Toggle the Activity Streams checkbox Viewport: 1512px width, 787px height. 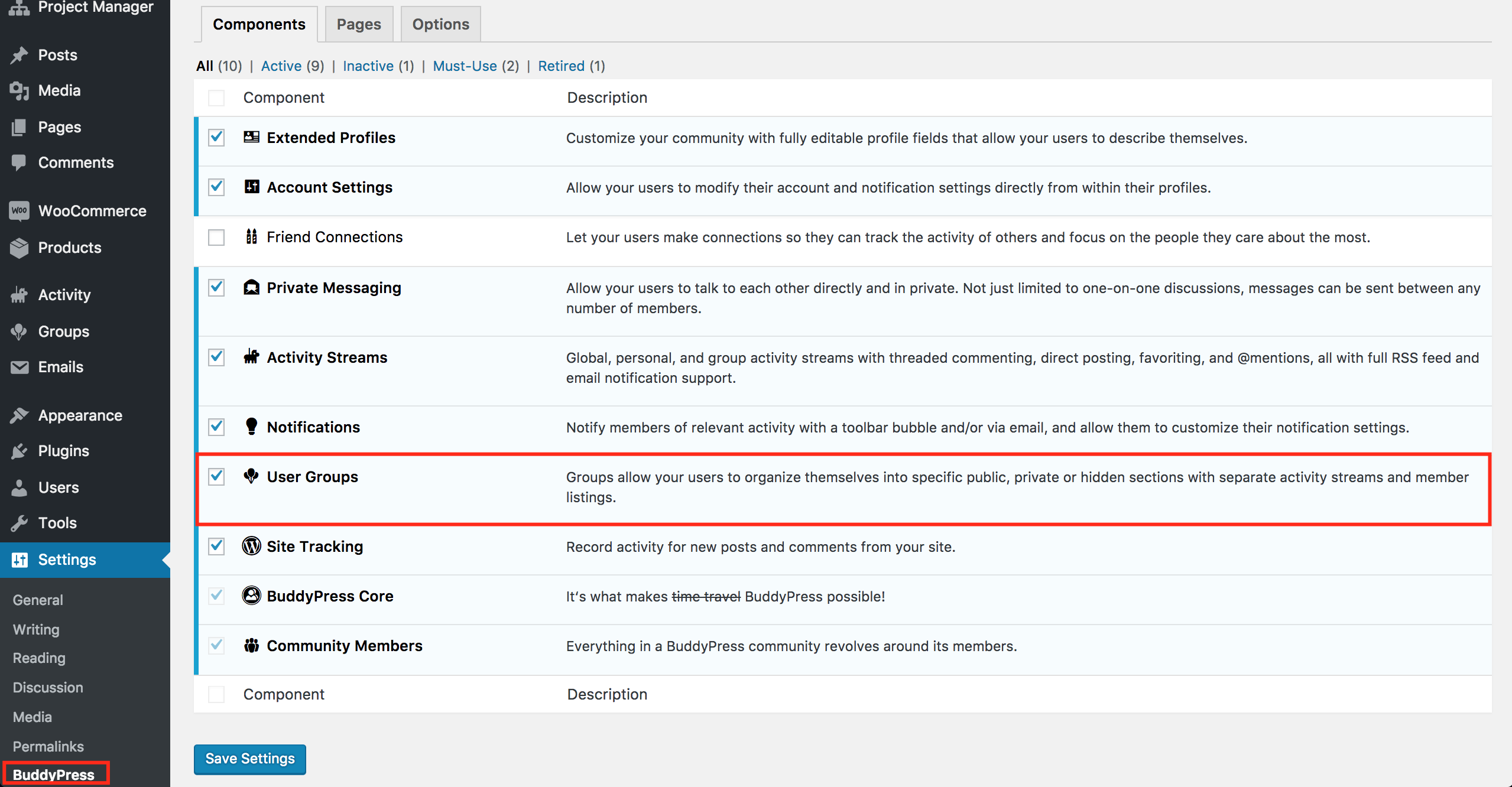(x=216, y=357)
